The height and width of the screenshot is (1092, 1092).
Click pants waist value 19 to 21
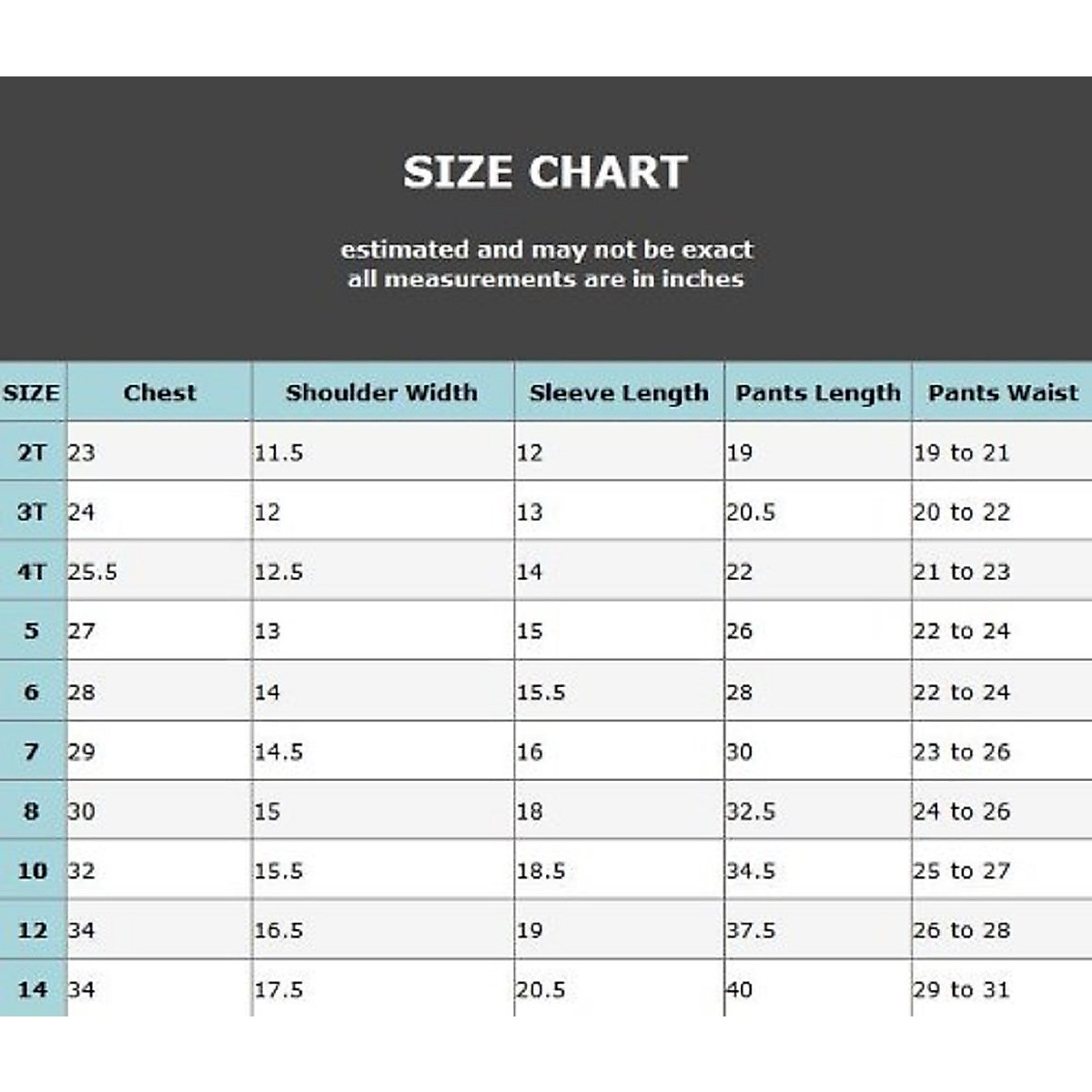(962, 452)
